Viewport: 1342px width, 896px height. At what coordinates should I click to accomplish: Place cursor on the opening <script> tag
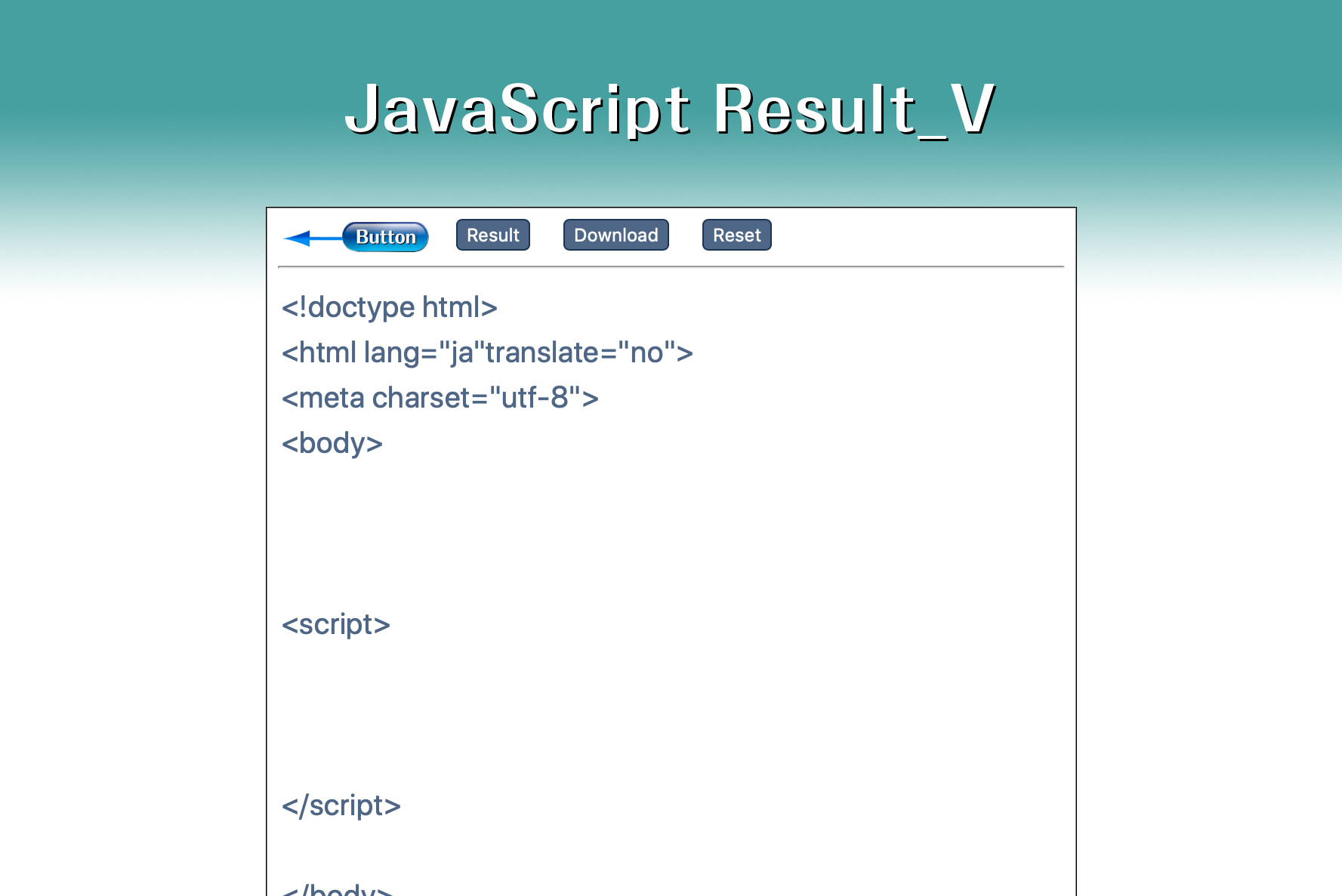click(x=335, y=625)
